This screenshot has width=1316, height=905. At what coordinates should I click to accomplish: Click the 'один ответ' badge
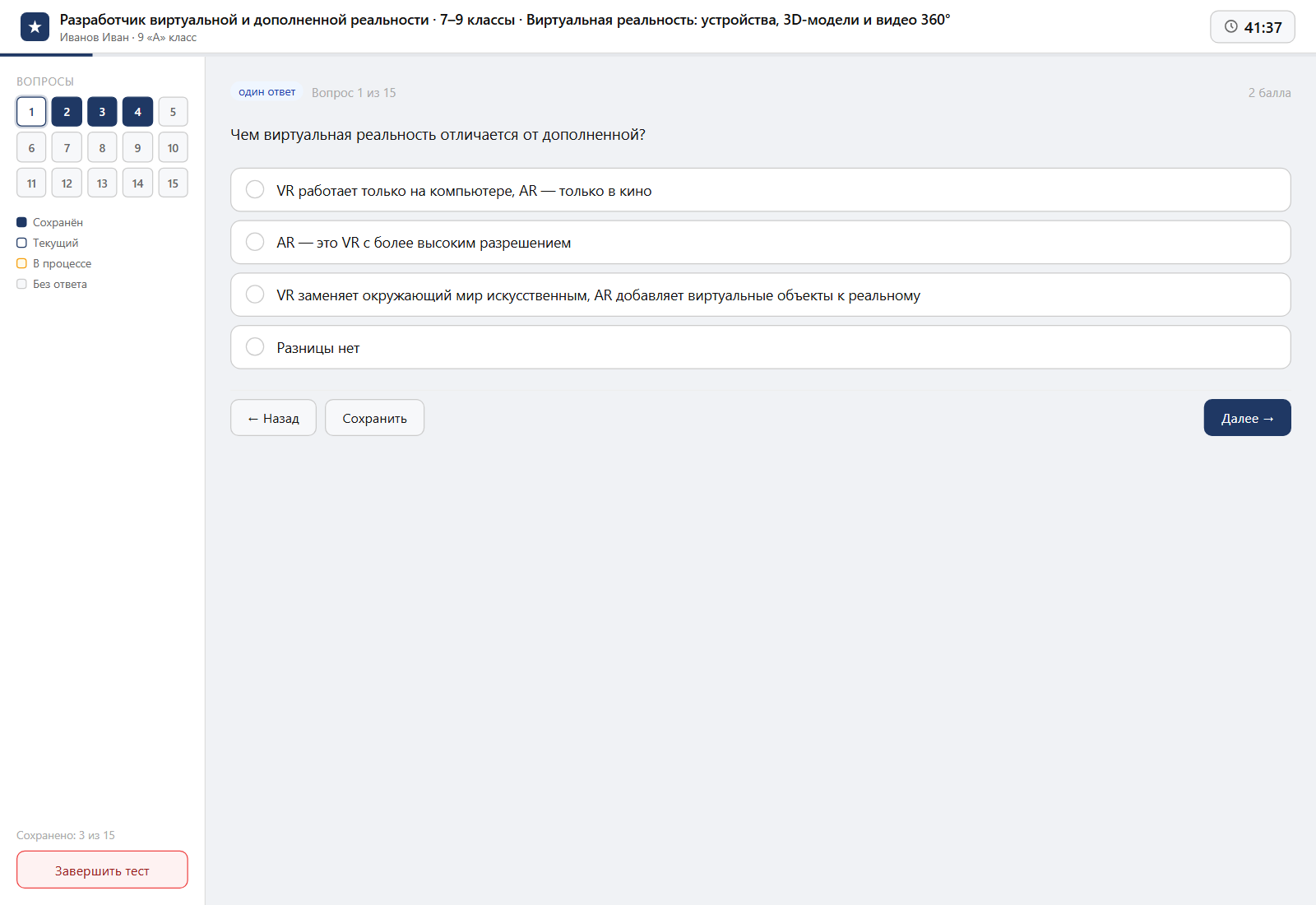267,92
